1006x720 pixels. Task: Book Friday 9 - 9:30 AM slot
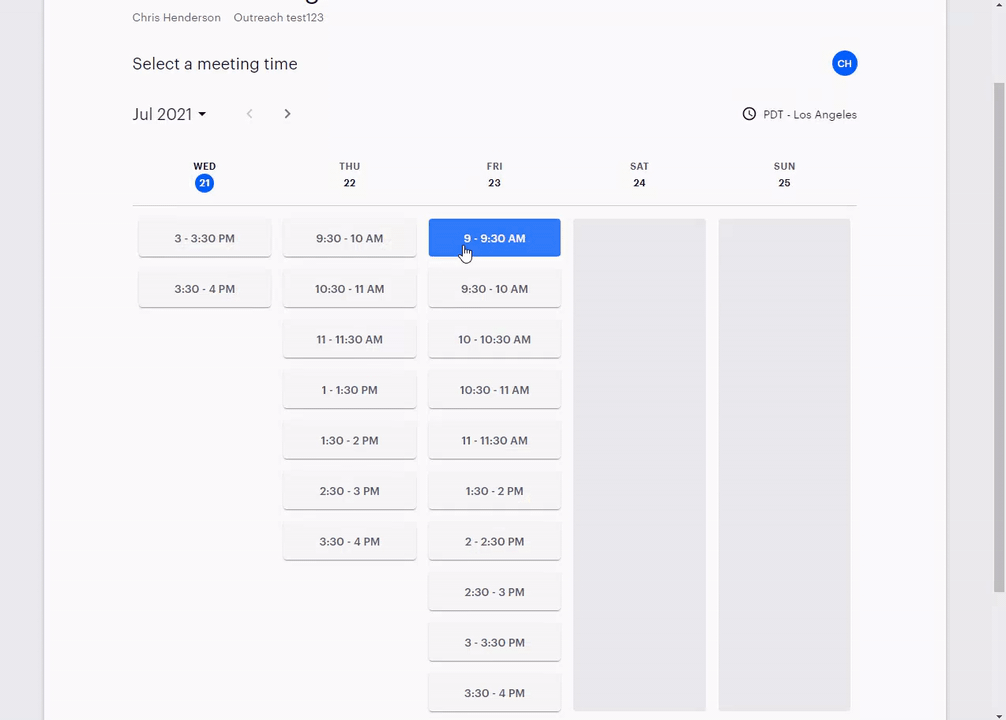point(494,238)
